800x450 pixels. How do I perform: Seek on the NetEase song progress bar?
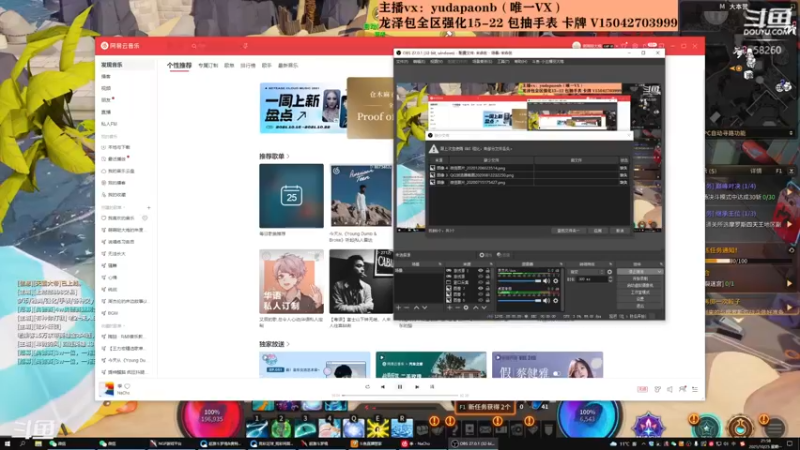(401, 395)
